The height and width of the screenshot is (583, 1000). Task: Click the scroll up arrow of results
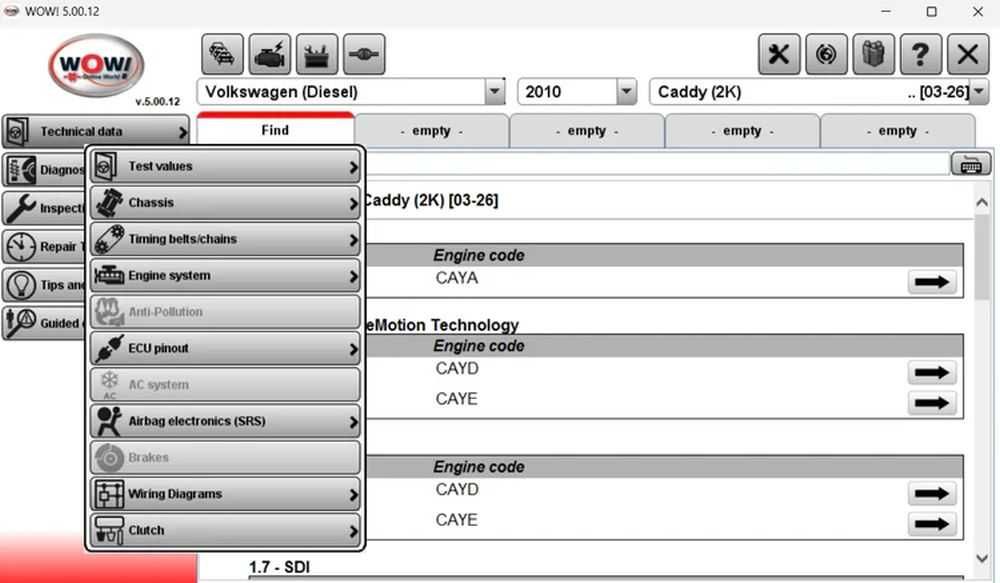(x=982, y=203)
